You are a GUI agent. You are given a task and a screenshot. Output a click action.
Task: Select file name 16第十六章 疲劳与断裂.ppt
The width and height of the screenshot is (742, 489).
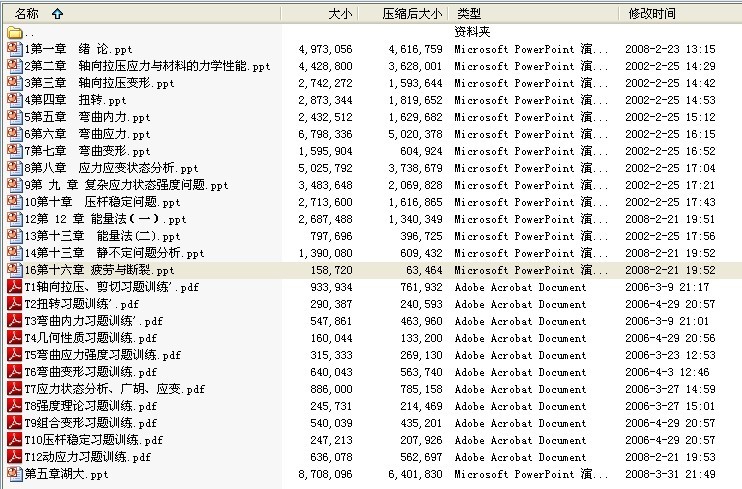(100, 270)
